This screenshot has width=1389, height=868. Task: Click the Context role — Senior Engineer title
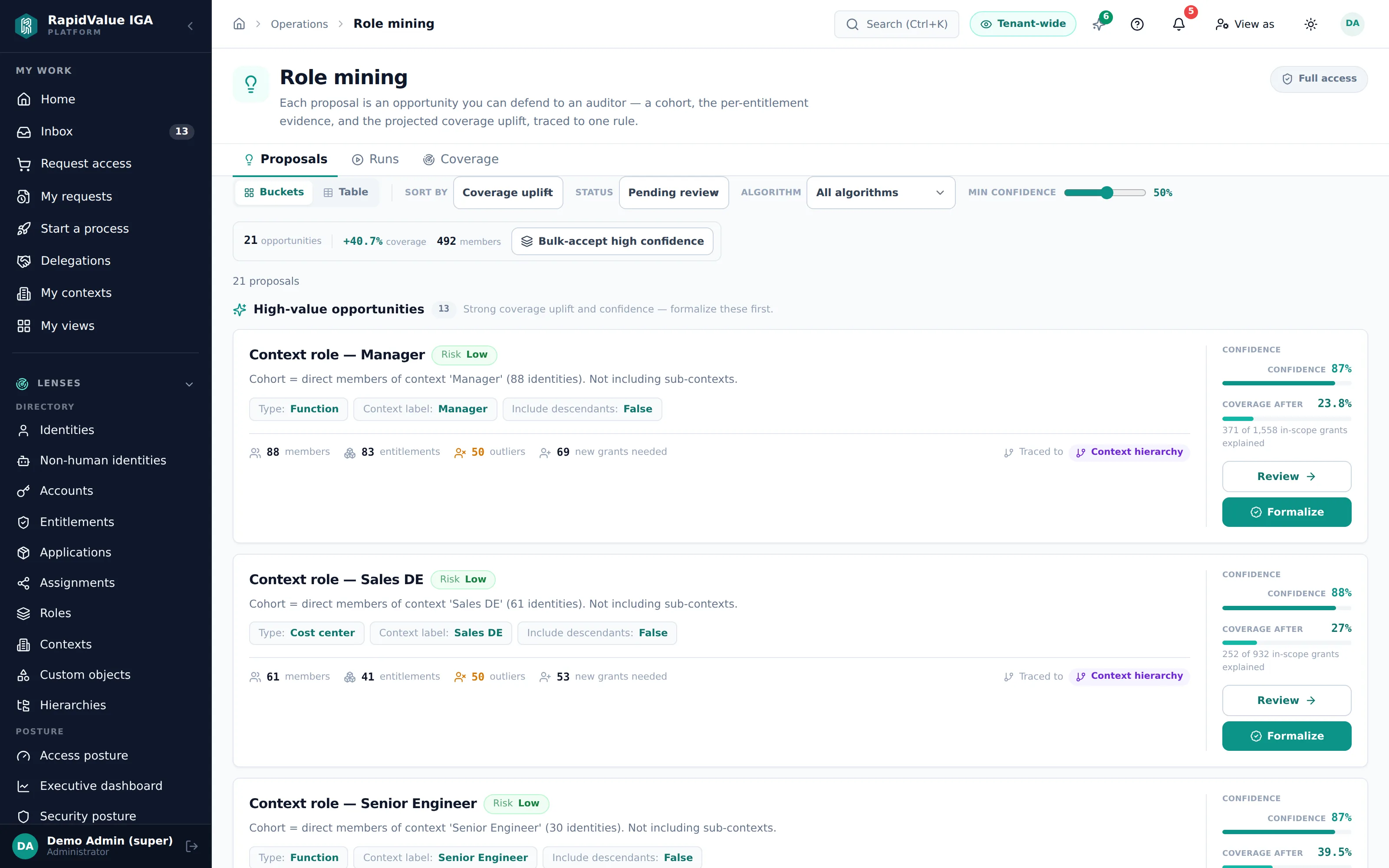pyautogui.click(x=363, y=804)
